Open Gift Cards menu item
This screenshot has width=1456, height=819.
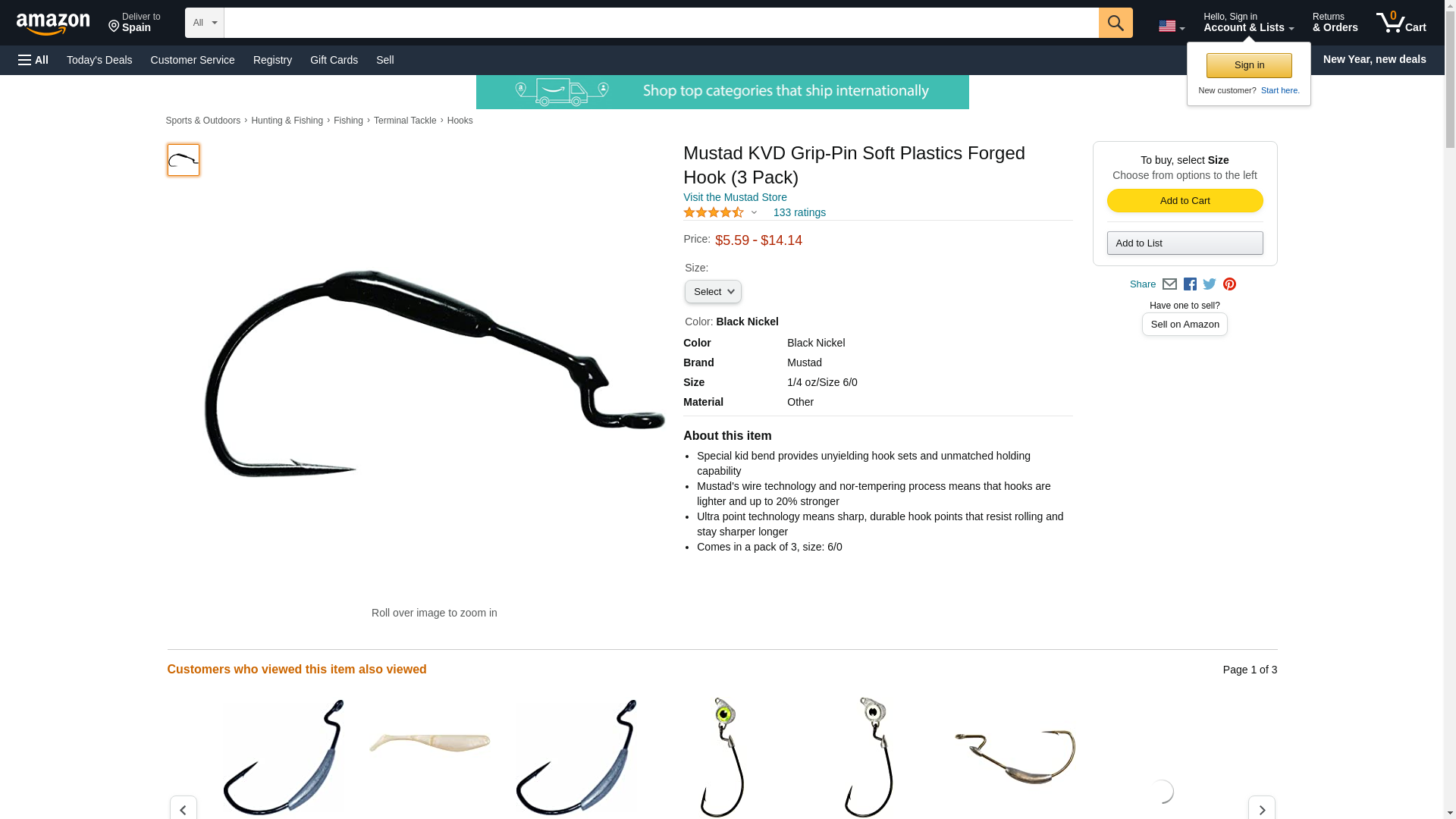point(334,60)
